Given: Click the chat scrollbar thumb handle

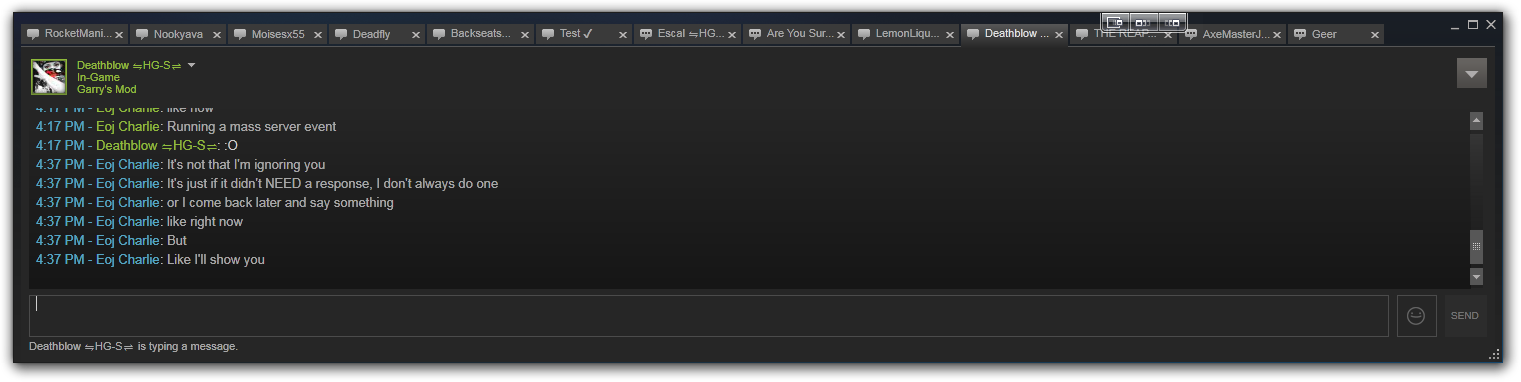Looking at the screenshot, I should pos(1476,247).
